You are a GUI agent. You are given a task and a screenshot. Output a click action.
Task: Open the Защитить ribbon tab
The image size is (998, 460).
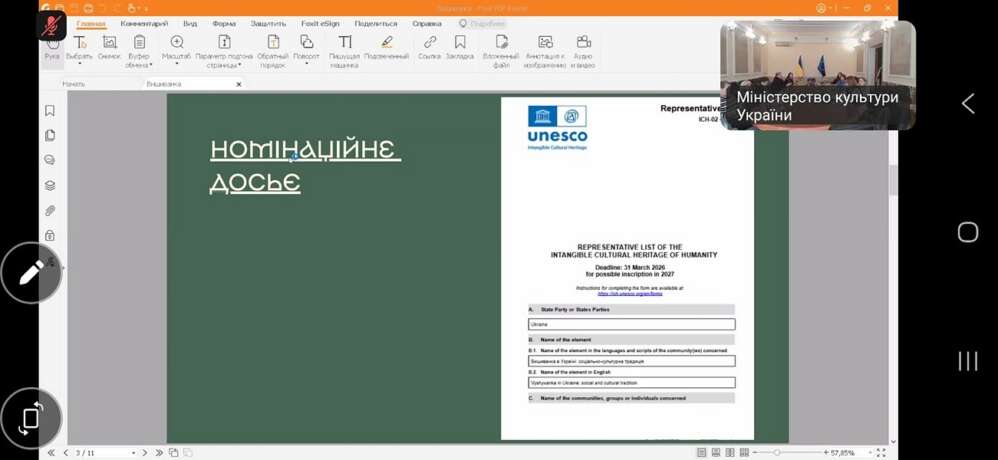tap(269, 24)
